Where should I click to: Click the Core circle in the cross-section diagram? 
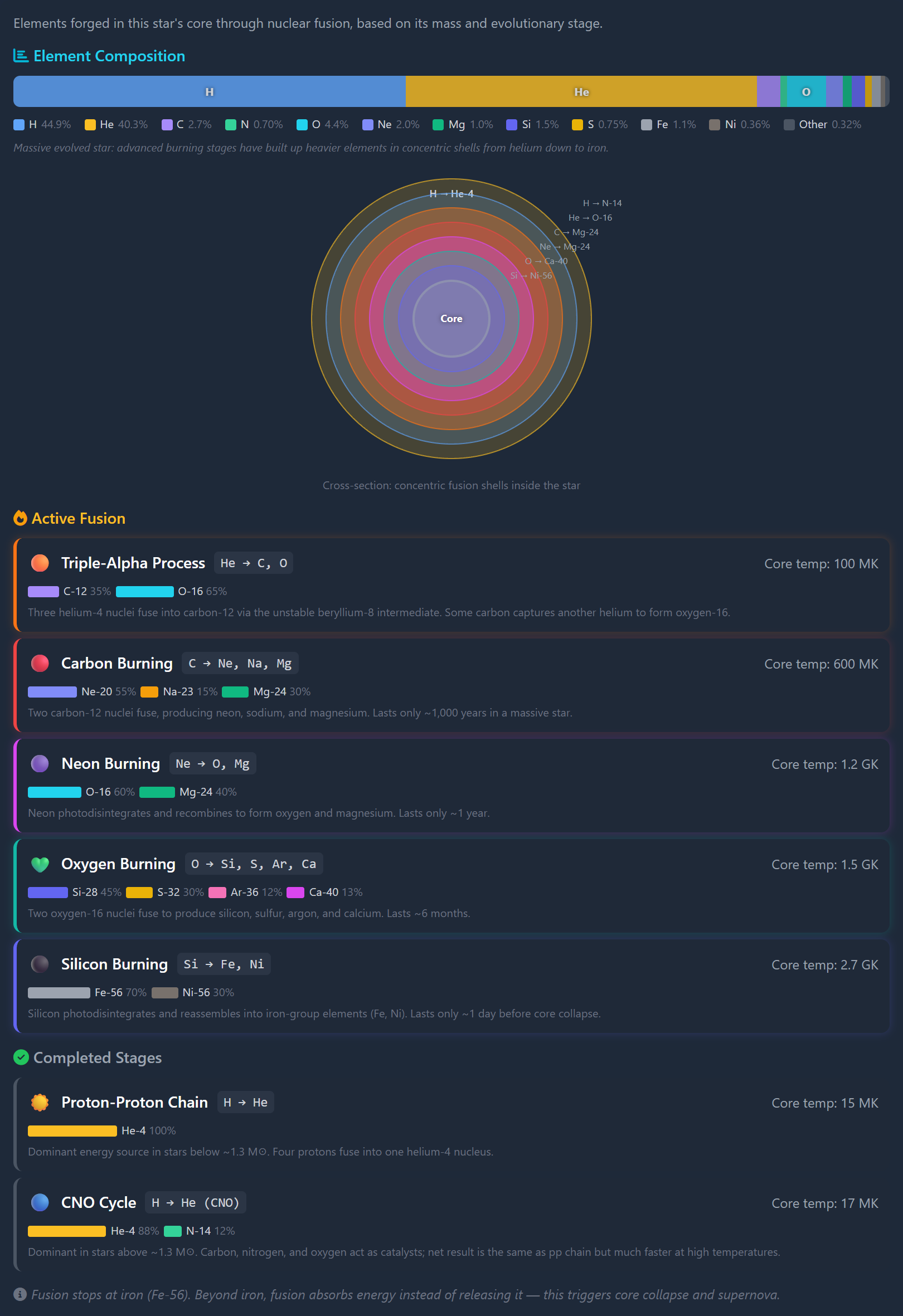pos(451,319)
